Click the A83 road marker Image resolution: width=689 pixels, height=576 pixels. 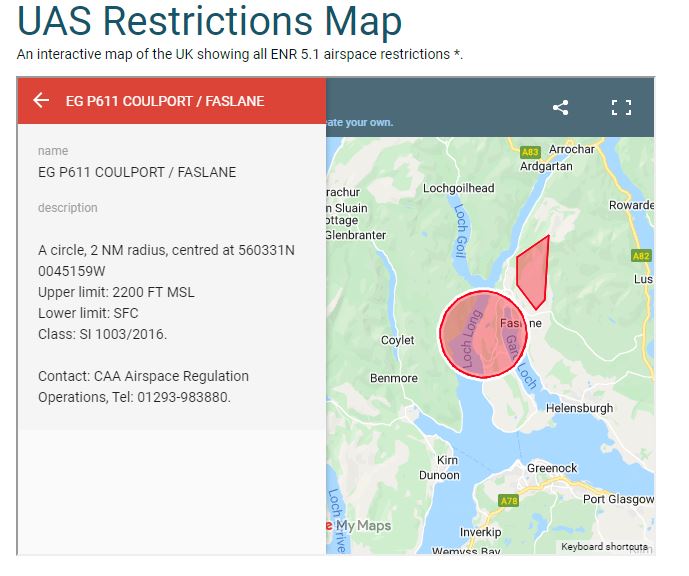coord(530,152)
